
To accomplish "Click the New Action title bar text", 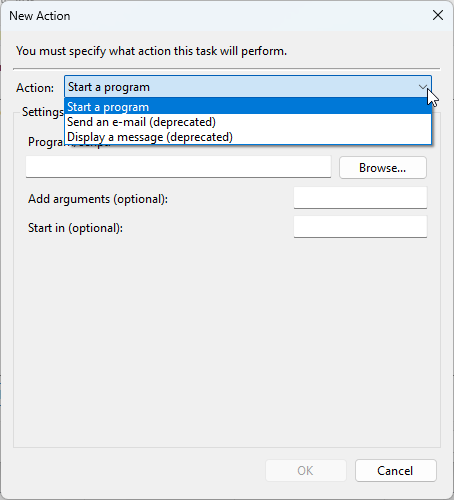I will click(40, 16).
